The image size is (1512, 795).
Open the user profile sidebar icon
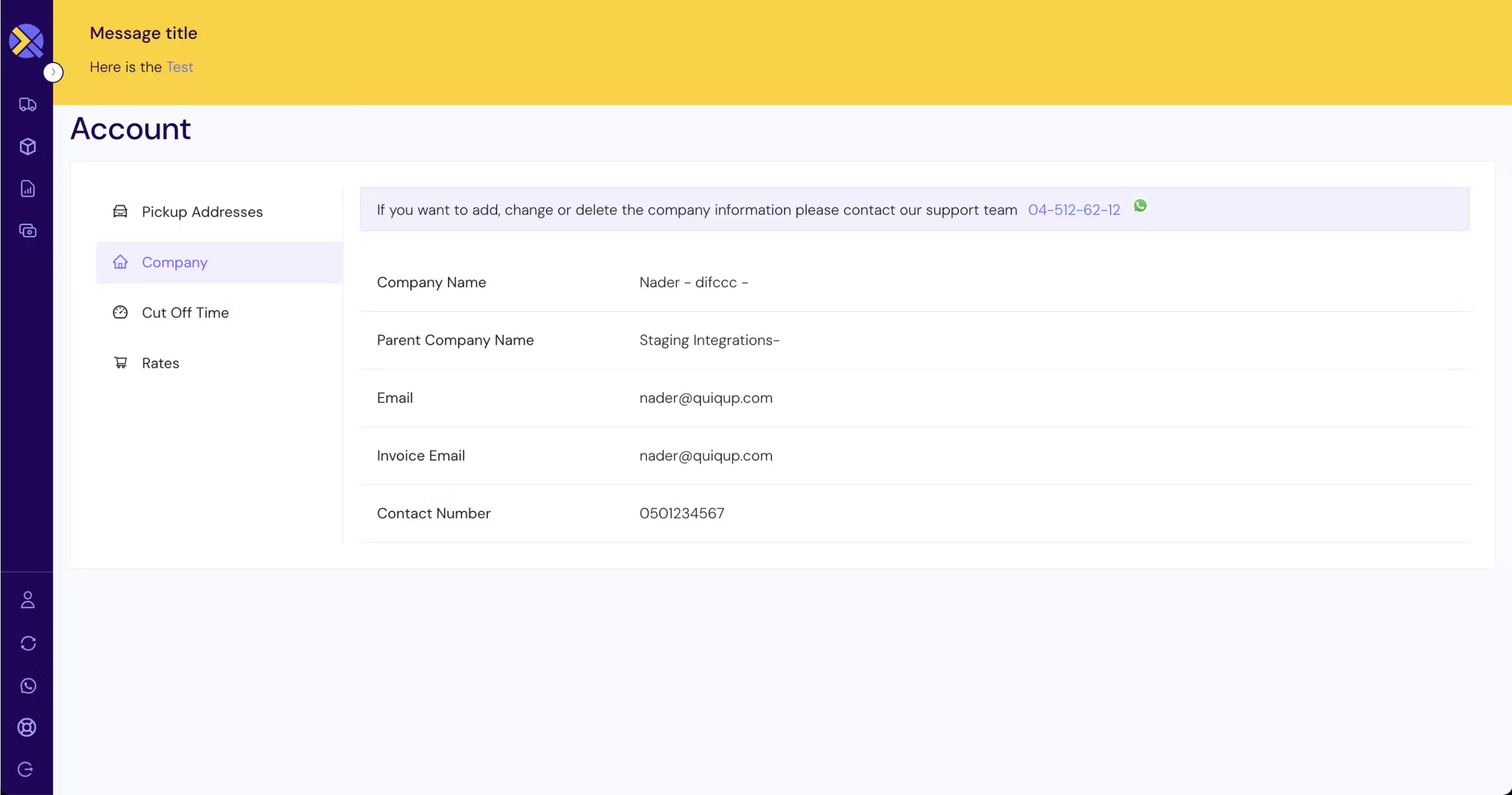tap(27, 600)
